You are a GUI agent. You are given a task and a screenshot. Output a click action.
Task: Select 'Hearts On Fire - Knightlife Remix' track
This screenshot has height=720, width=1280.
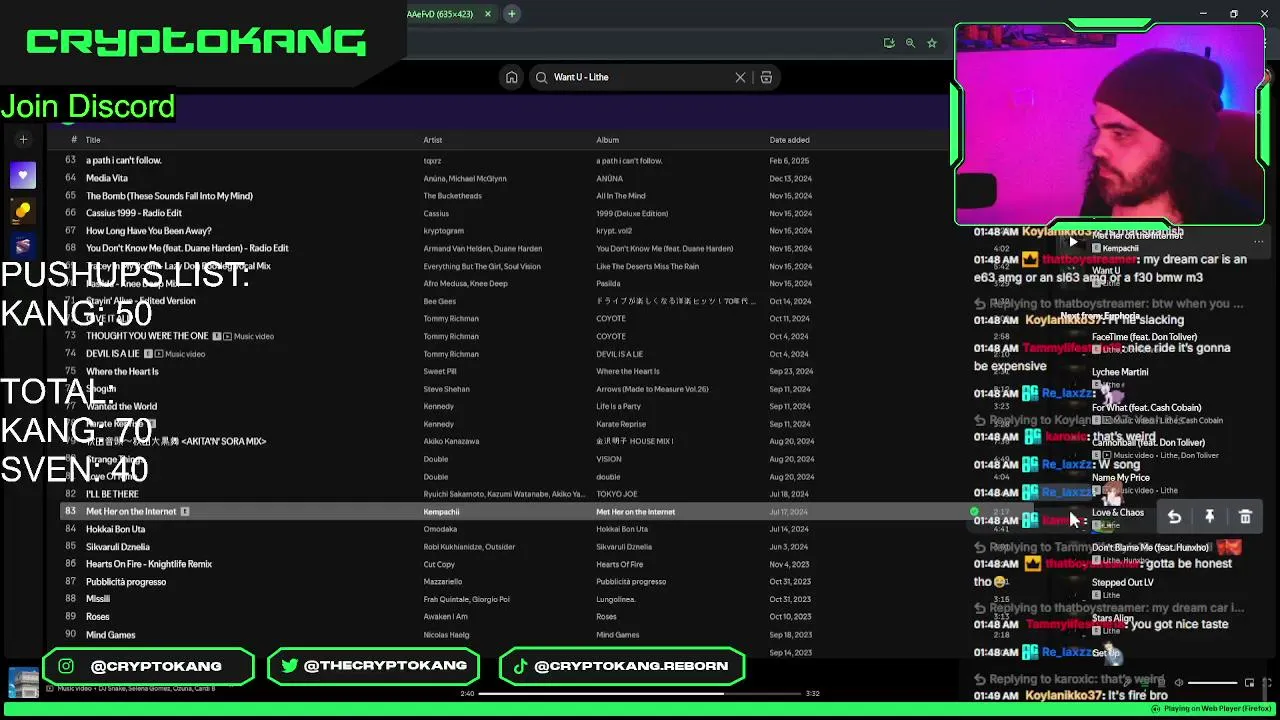pyautogui.click(x=149, y=564)
